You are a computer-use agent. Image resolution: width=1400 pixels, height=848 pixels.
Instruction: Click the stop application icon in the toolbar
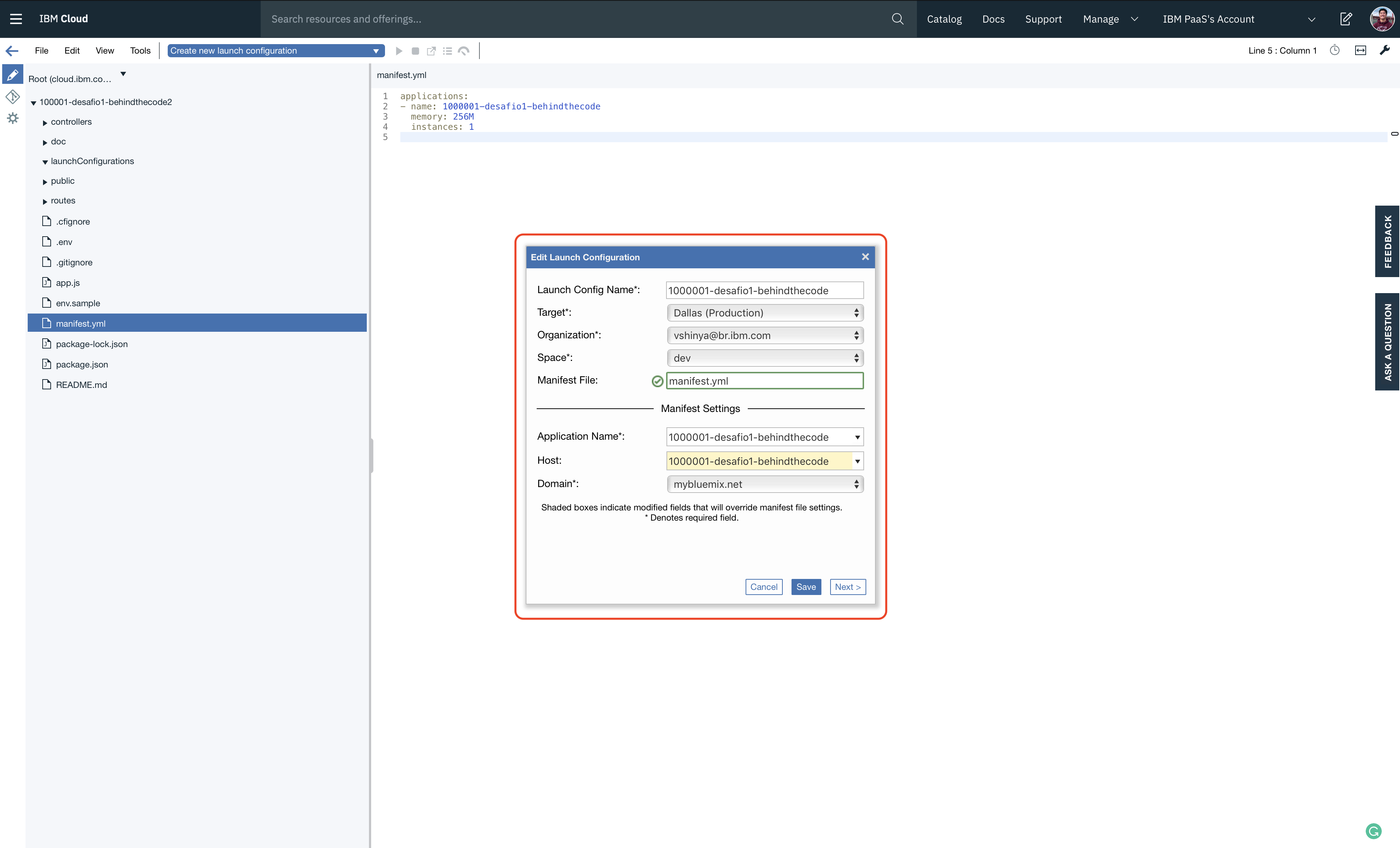point(415,51)
